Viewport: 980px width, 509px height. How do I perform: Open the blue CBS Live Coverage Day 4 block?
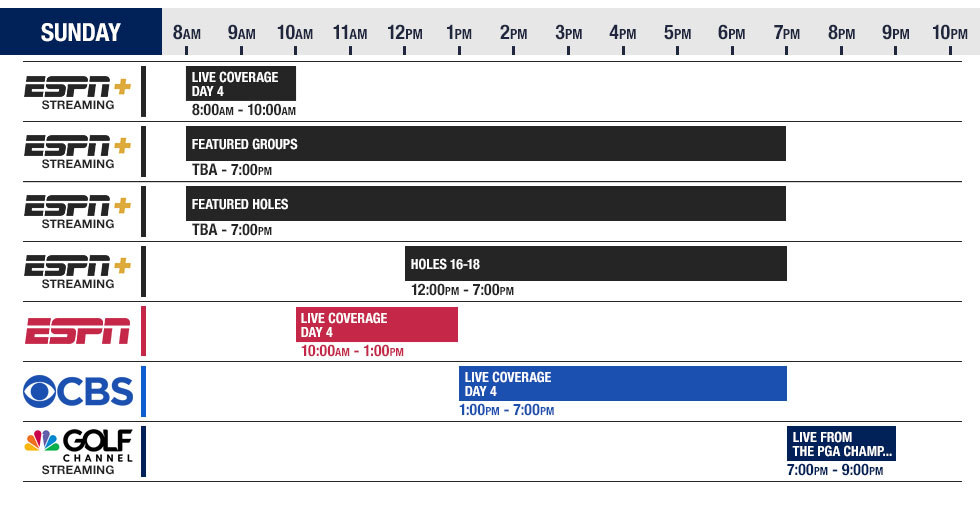(622, 383)
